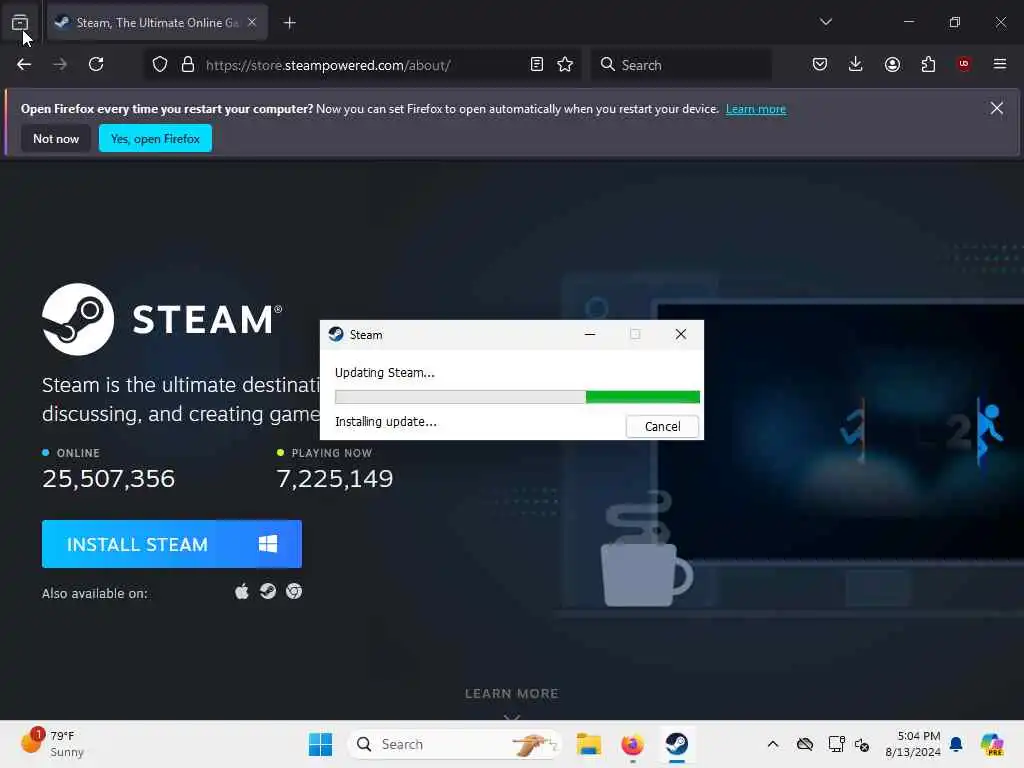This screenshot has width=1024, height=768.
Task: Open the Extensions puzzle icon
Action: coord(928,65)
